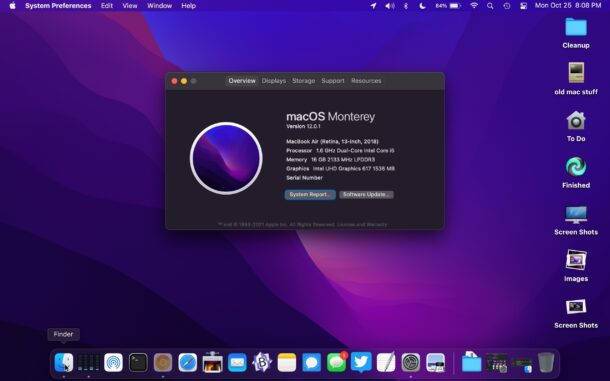
Task: Switch to the Support tab
Action: [x=333, y=81]
